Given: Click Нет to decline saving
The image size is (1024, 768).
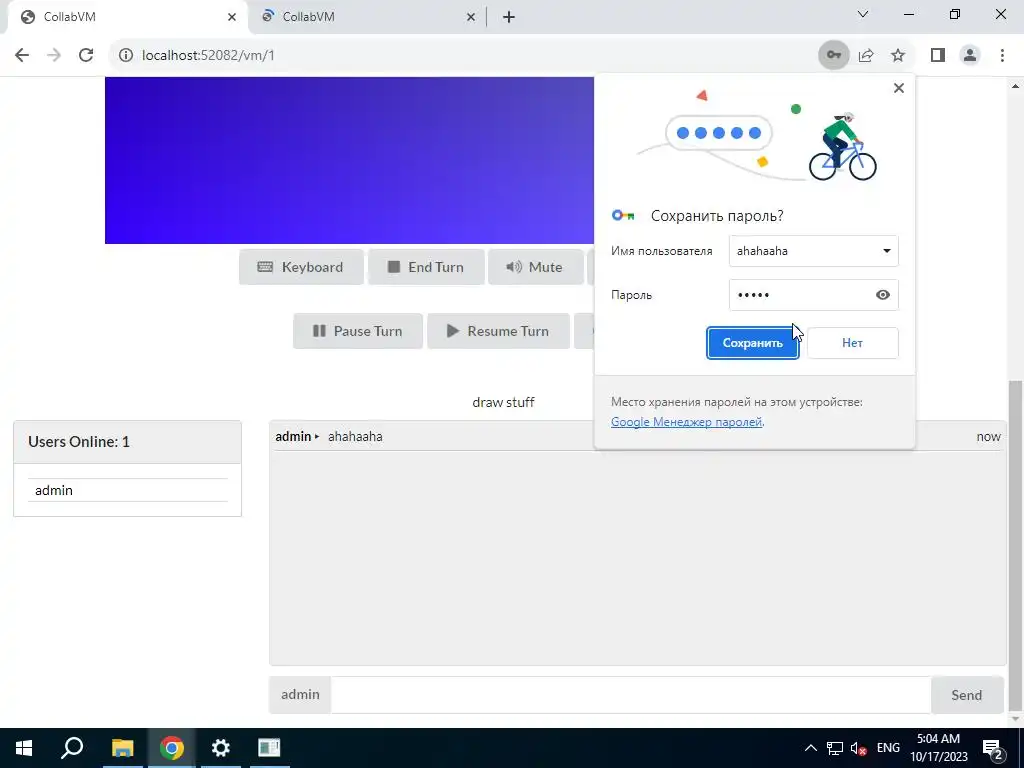Looking at the screenshot, I should coord(852,343).
